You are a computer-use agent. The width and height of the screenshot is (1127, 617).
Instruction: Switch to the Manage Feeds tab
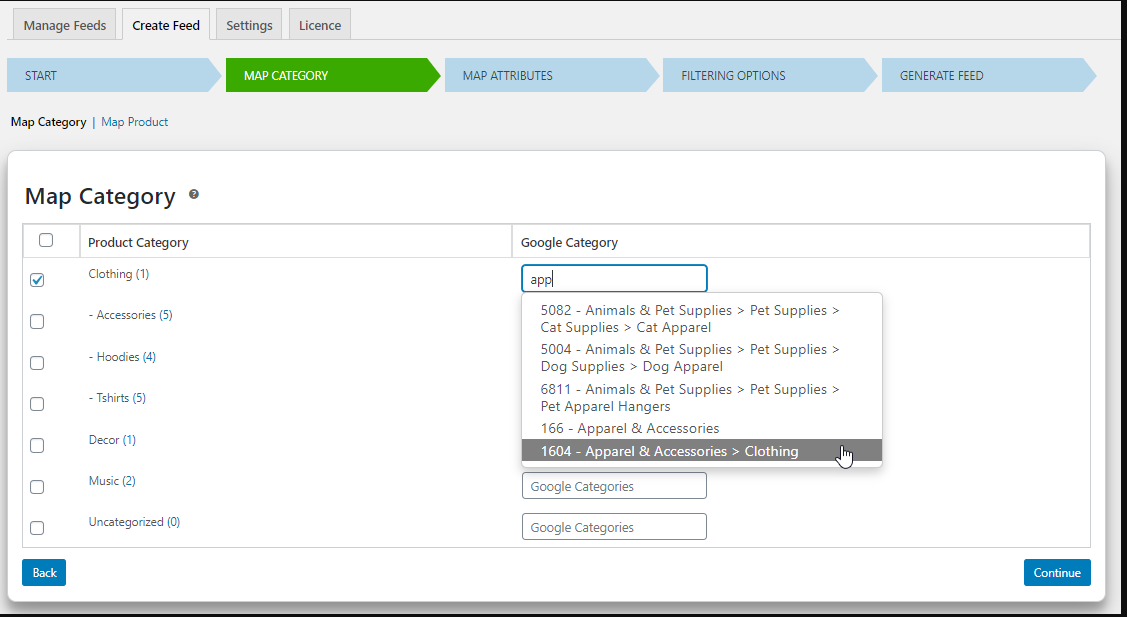pyautogui.click(x=65, y=25)
